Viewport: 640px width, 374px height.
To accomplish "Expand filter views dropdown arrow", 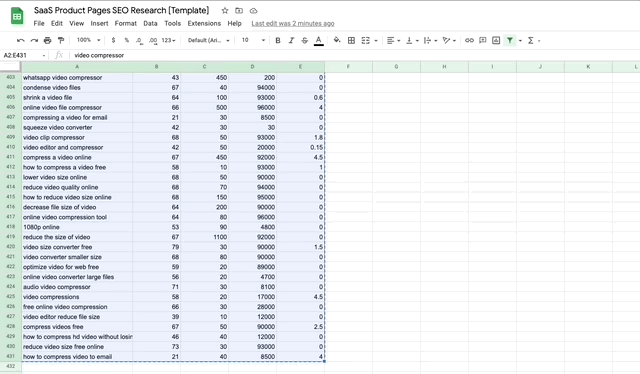I will (x=520, y=40).
